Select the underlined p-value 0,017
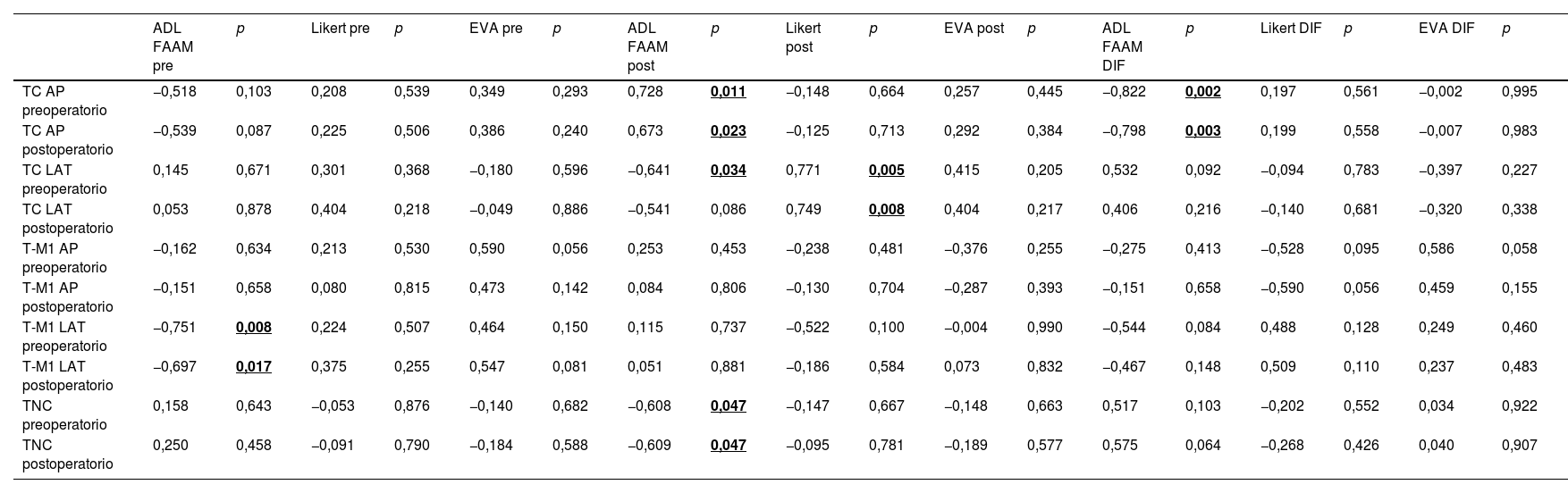 coord(253,366)
